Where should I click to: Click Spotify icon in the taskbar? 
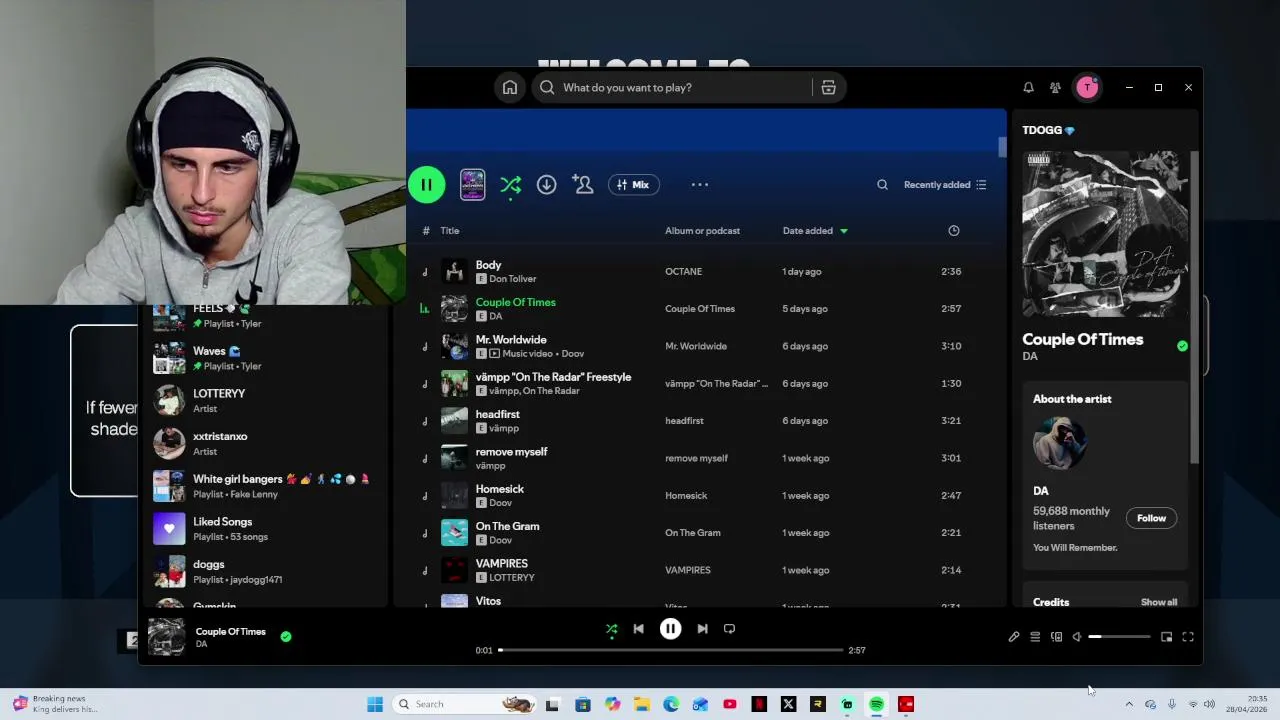coord(876,704)
